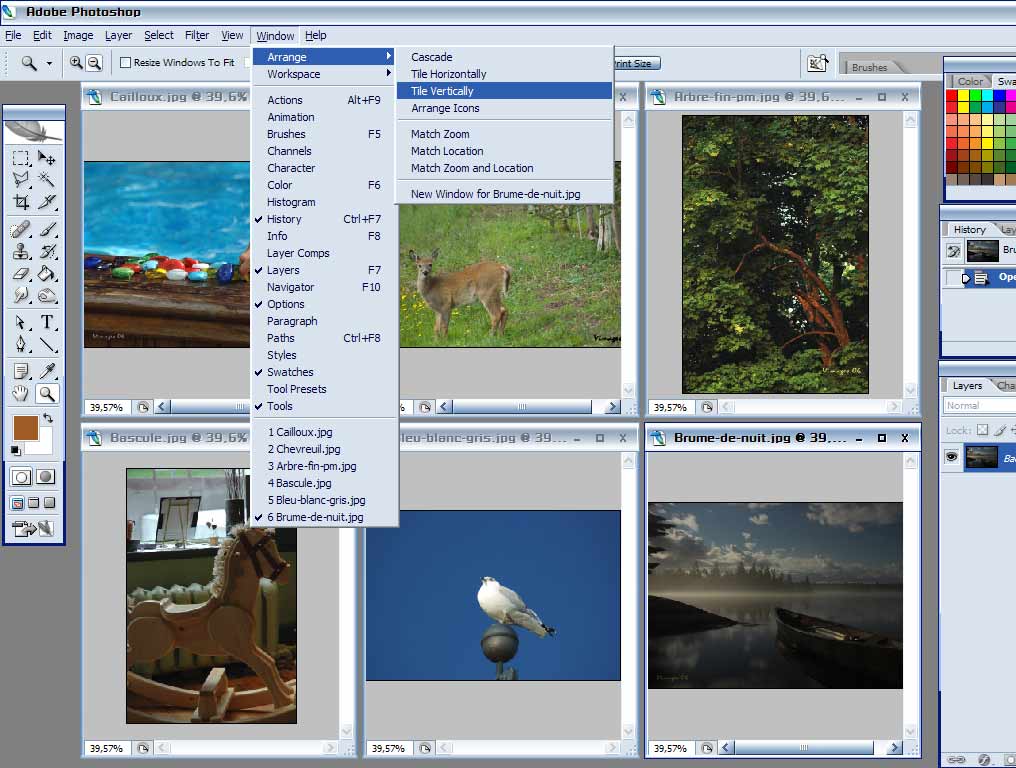The width and height of the screenshot is (1016, 768).
Task: Choose Cascade from Arrange submenu
Action: [x=505, y=57]
